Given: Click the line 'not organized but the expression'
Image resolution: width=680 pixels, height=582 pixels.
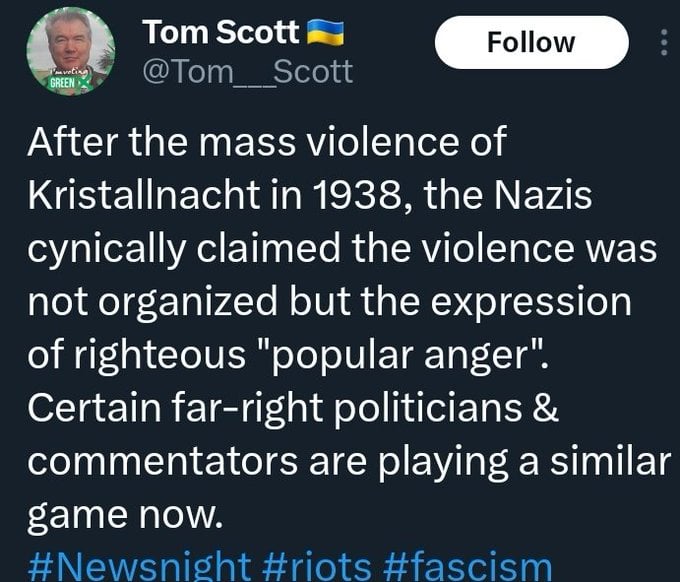Looking at the screenshot, I should [329, 302].
